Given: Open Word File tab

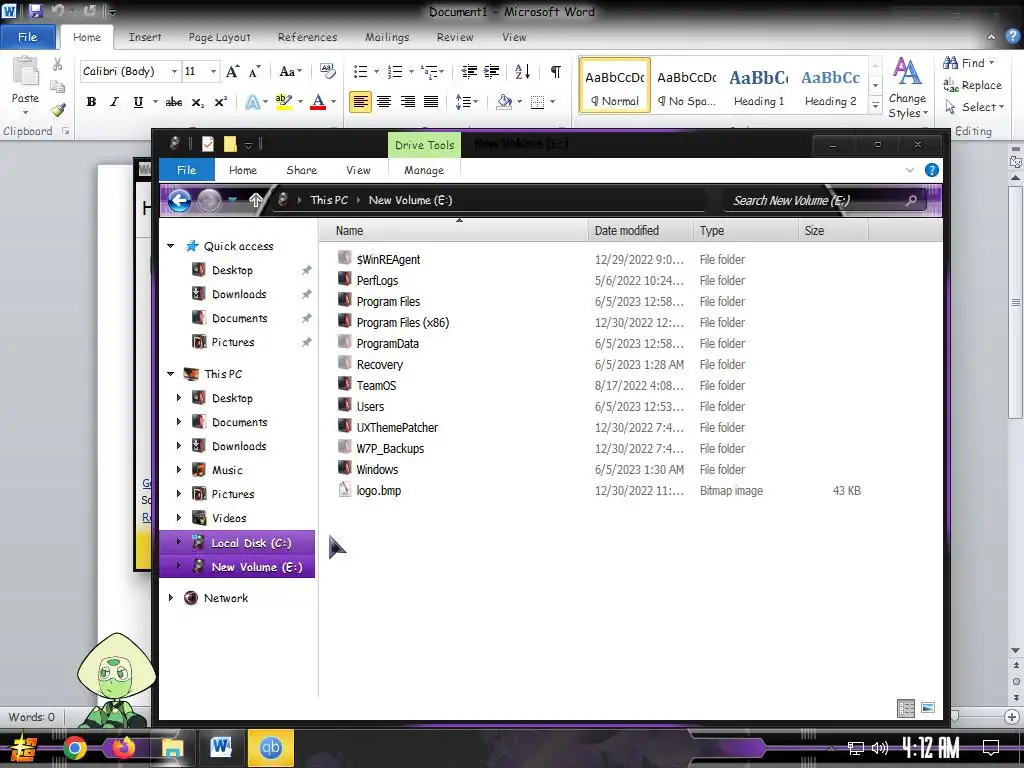Looking at the screenshot, I should click(x=27, y=37).
